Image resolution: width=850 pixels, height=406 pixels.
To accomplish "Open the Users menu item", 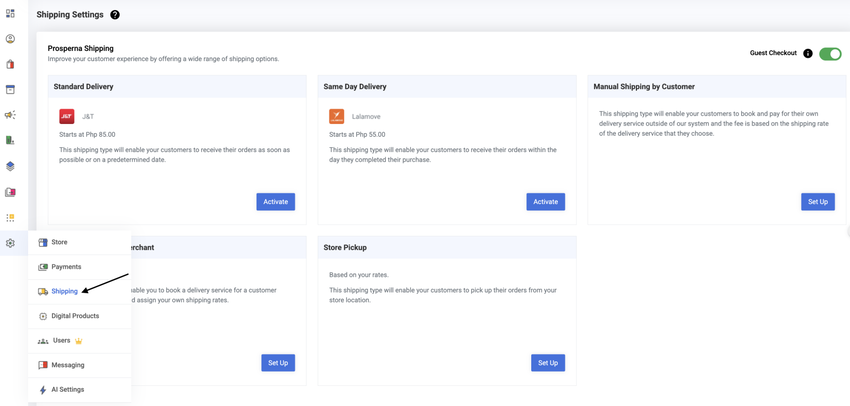I will click(x=61, y=340).
